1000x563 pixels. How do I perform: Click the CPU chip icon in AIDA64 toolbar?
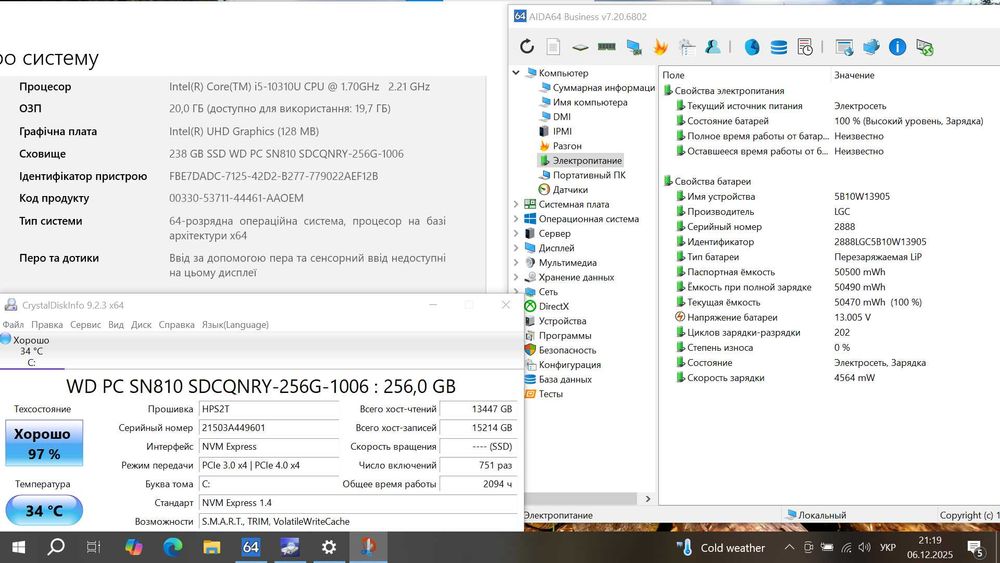[580, 47]
